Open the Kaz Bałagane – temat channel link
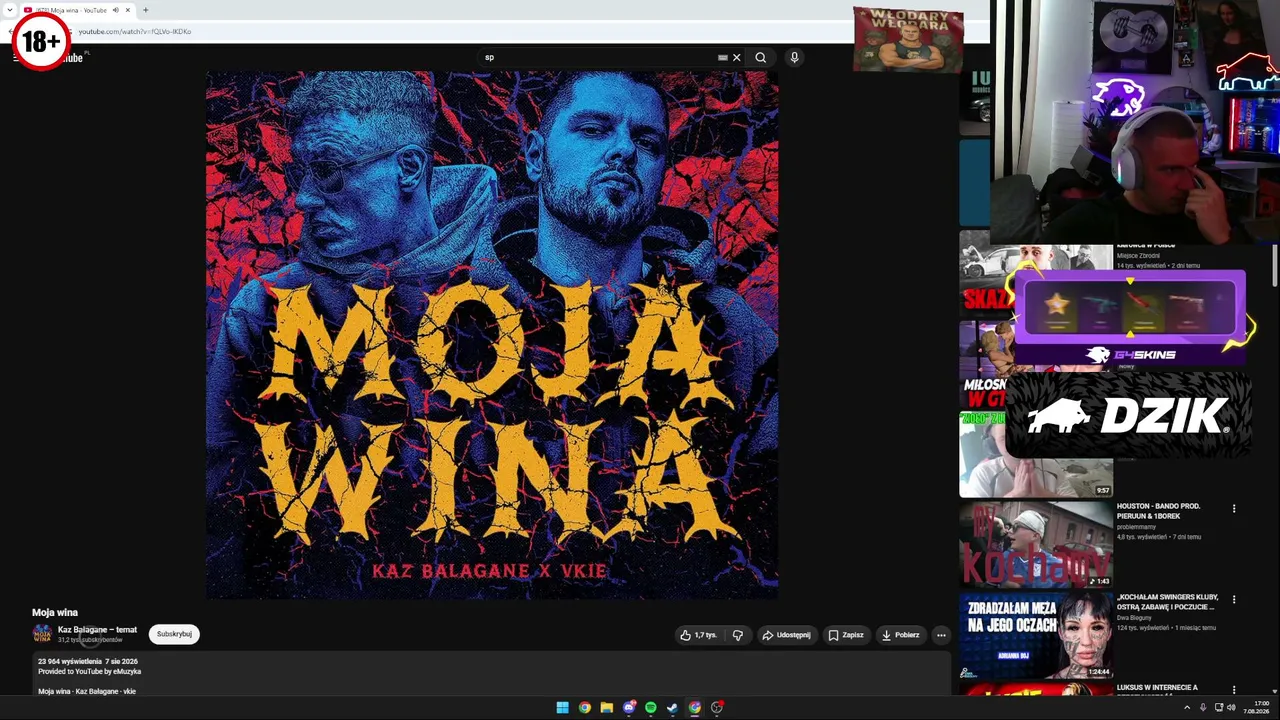Viewport: 1280px width, 720px height. click(97, 630)
